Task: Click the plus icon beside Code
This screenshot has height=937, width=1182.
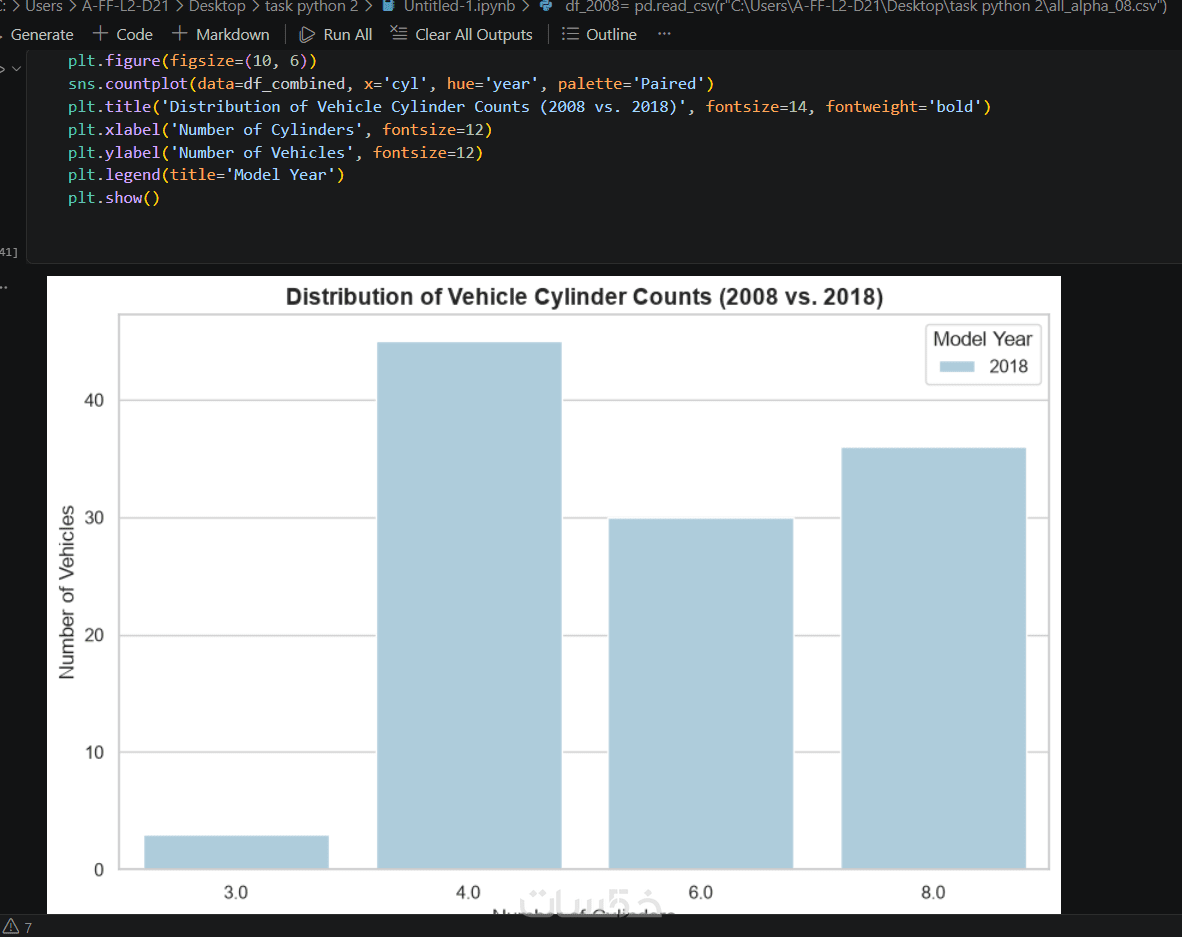Action: coord(100,34)
